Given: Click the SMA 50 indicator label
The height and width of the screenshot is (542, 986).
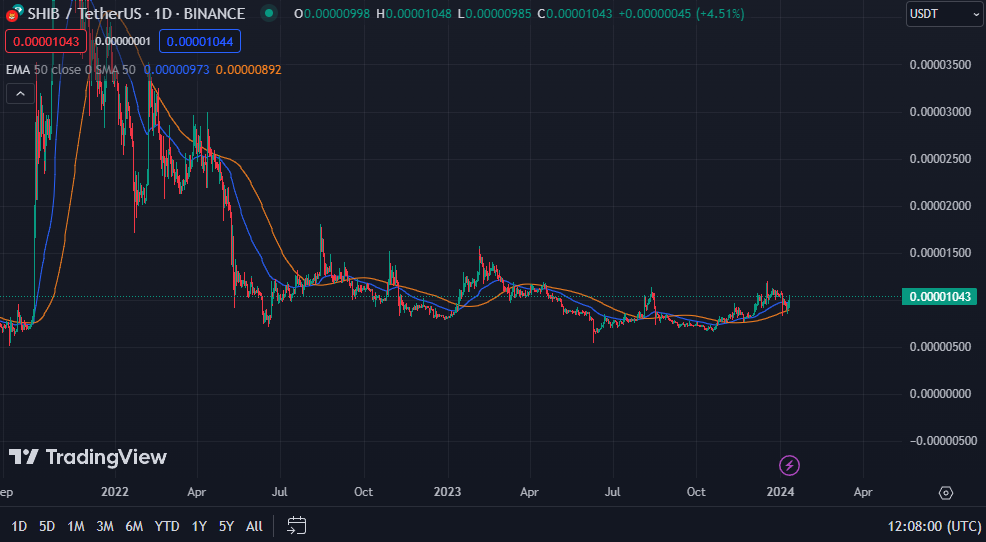Looking at the screenshot, I should pyautogui.click(x=116, y=70).
